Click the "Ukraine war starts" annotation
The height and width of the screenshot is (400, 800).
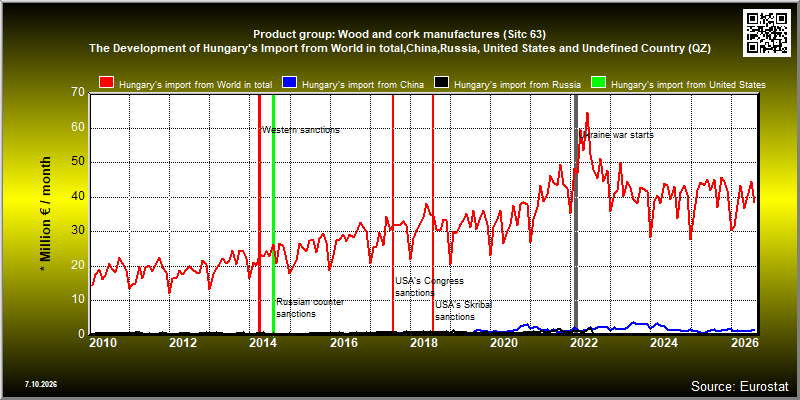(x=616, y=135)
